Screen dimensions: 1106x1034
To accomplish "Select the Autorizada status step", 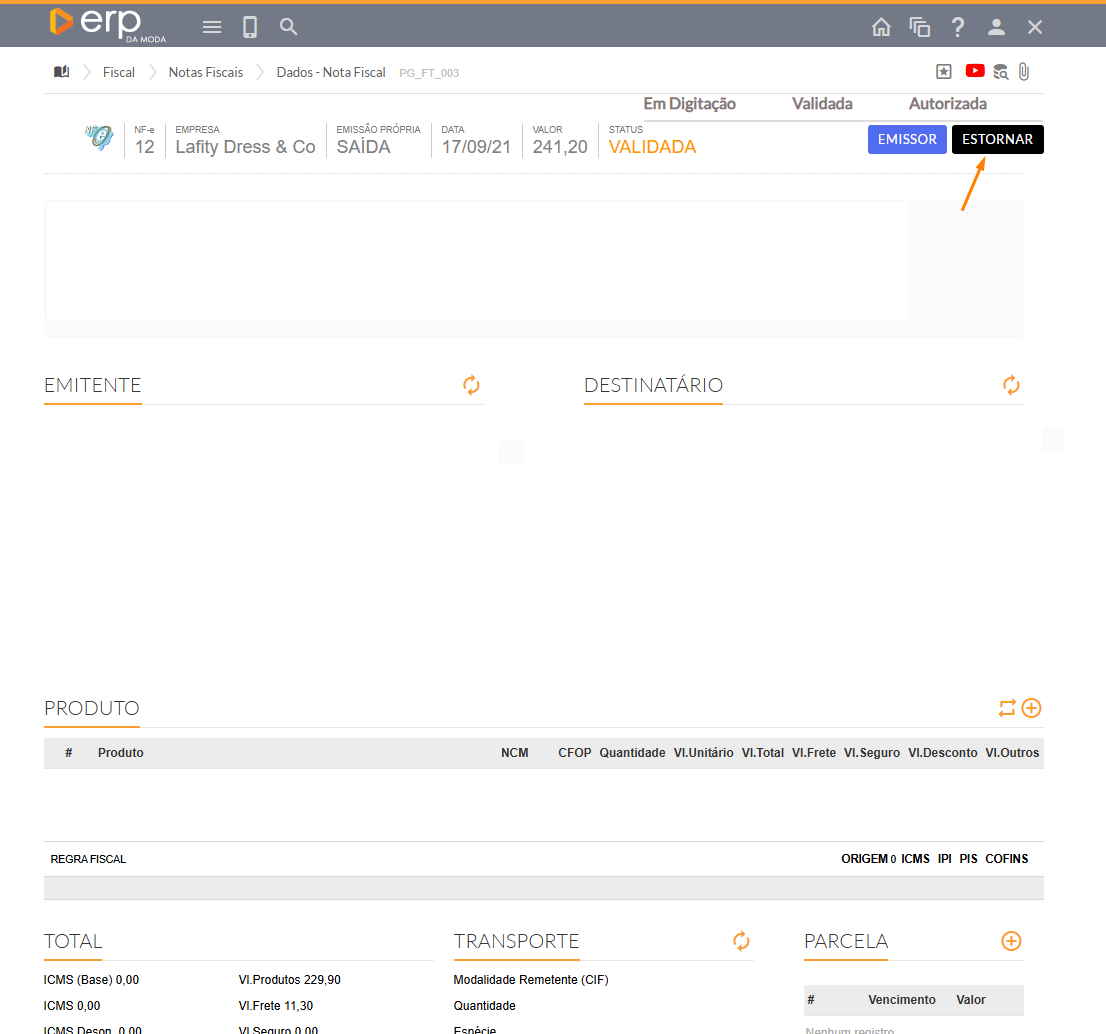I will click(x=947, y=103).
